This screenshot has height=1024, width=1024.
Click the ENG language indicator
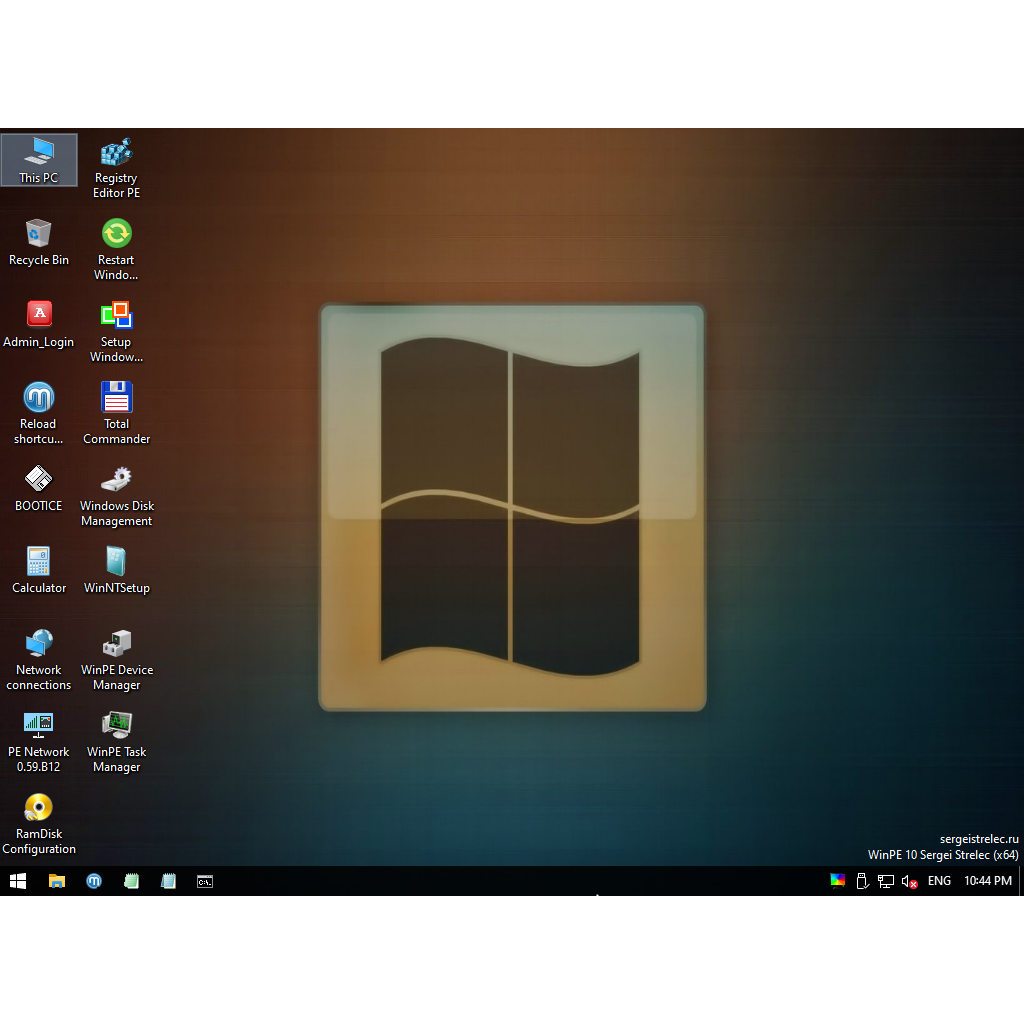click(x=939, y=881)
